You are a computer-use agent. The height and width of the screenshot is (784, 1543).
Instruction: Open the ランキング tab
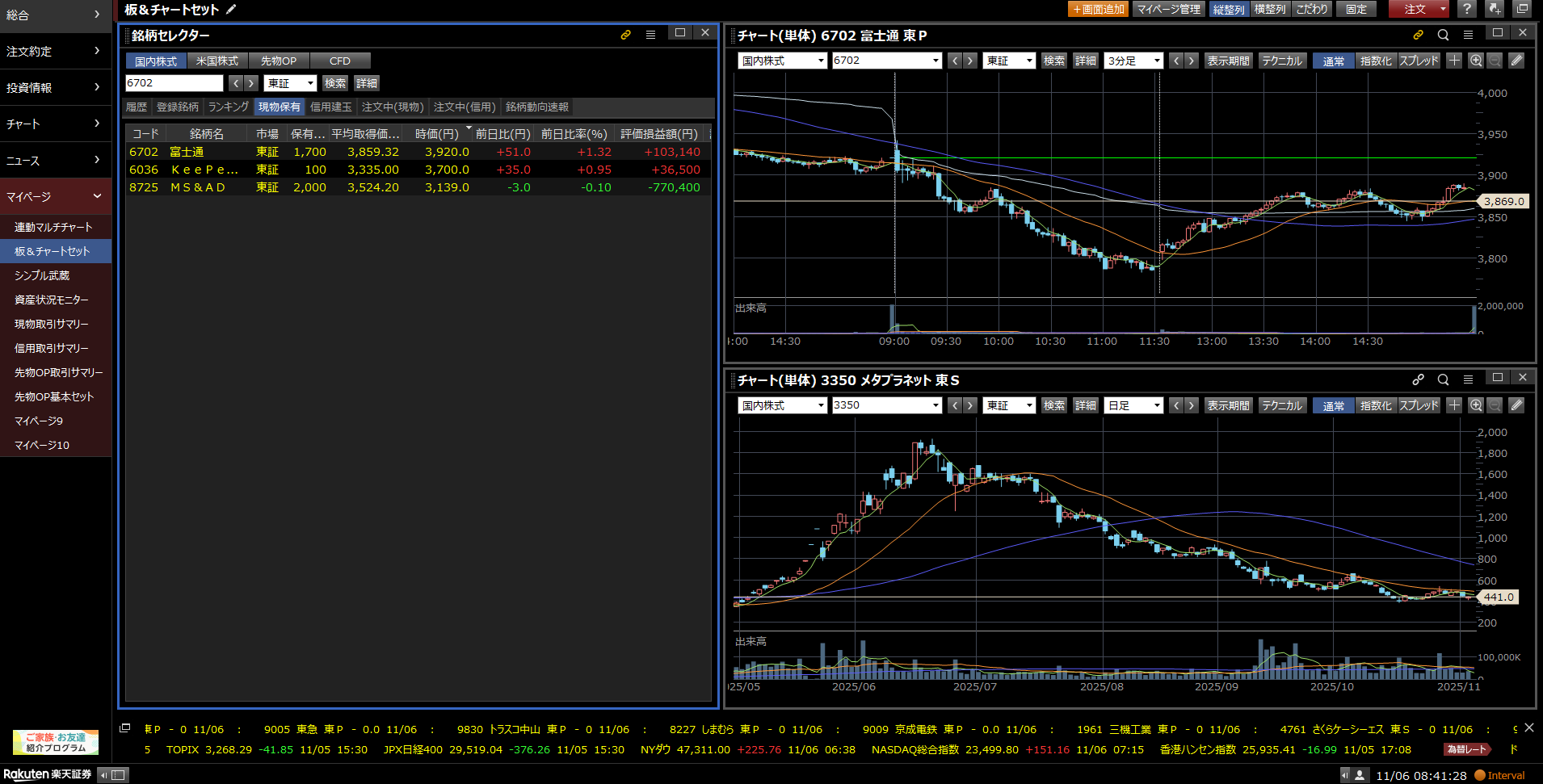(229, 107)
